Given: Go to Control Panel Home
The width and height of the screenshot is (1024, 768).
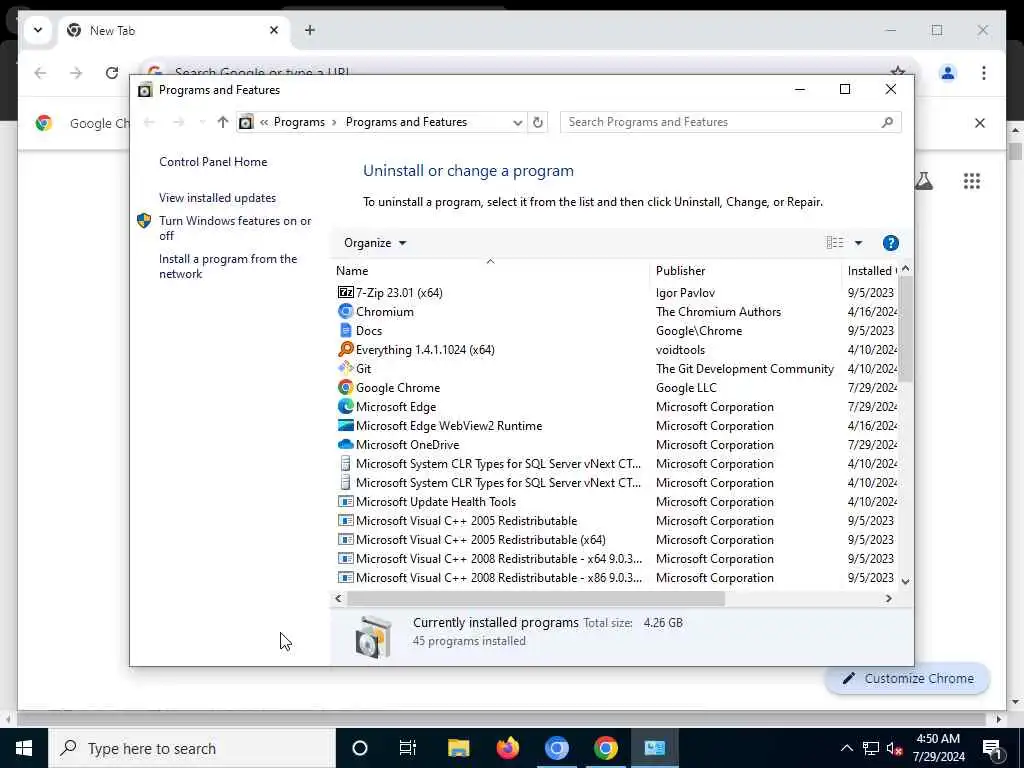Looking at the screenshot, I should [x=213, y=162].
